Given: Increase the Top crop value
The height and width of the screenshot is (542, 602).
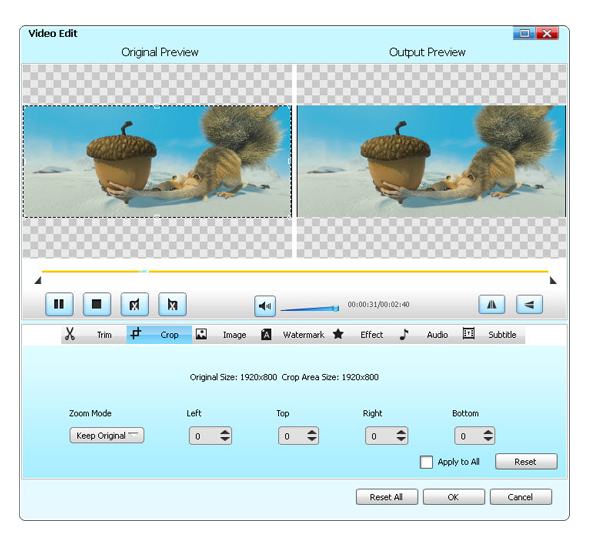Looking at the screenshot, I should [x=312, y=432].
